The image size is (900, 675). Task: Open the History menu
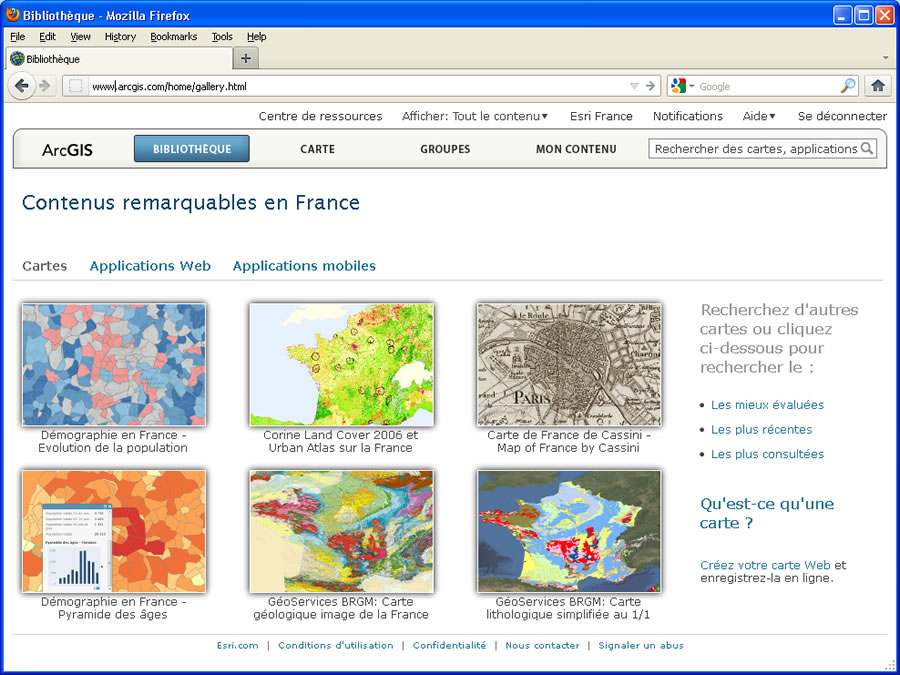(120, 37)
